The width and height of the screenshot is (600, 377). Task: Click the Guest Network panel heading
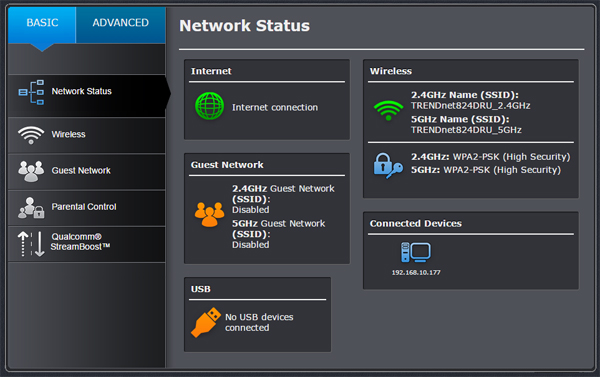pos(227,165)
